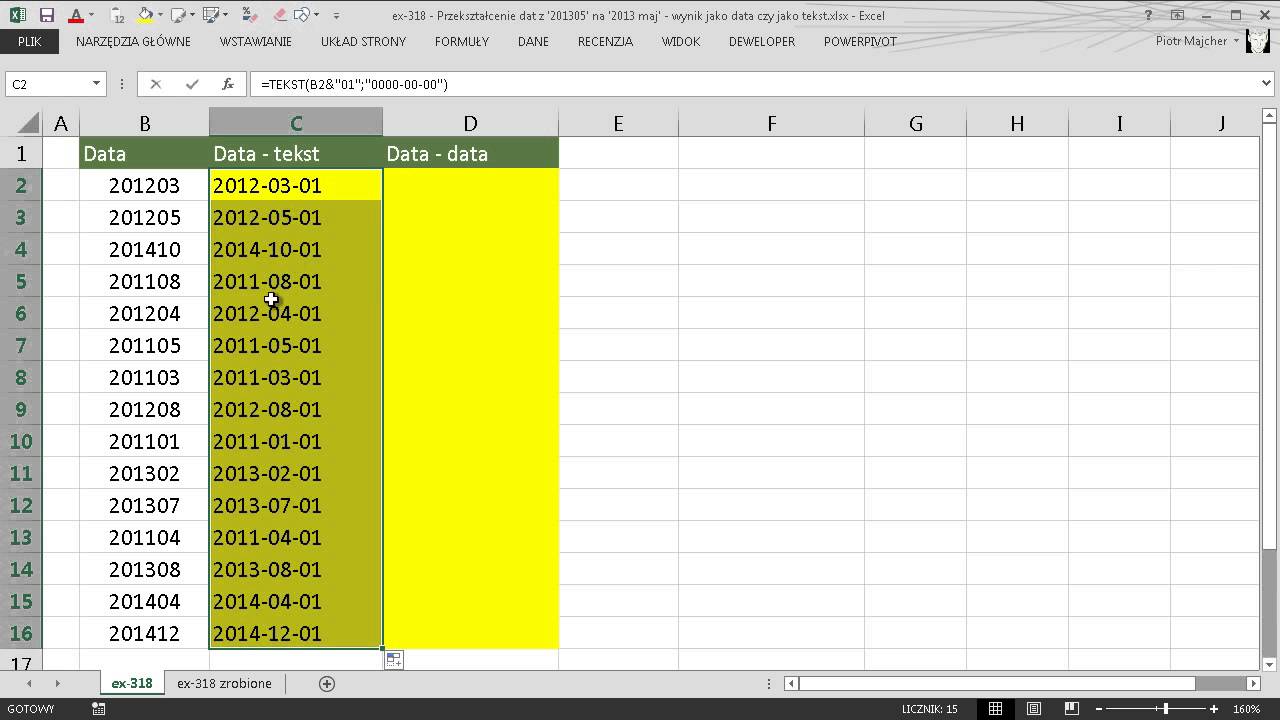Switch to Page Layout view
1280x720 pixels.
[x=1034, y=709]
